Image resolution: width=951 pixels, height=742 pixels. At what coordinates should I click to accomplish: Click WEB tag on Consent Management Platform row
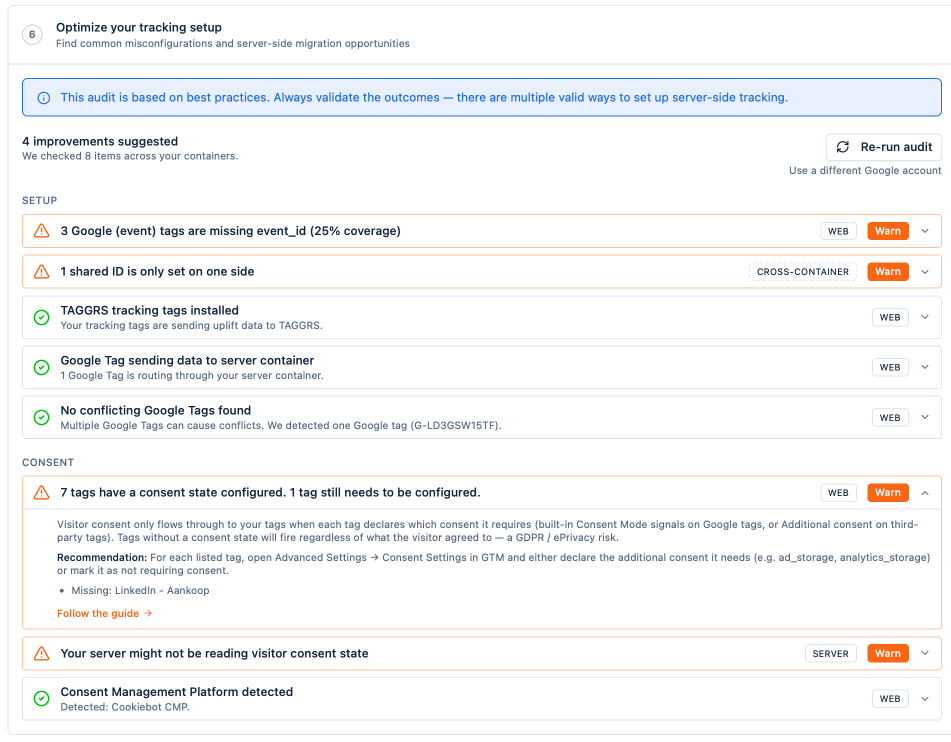890,699
